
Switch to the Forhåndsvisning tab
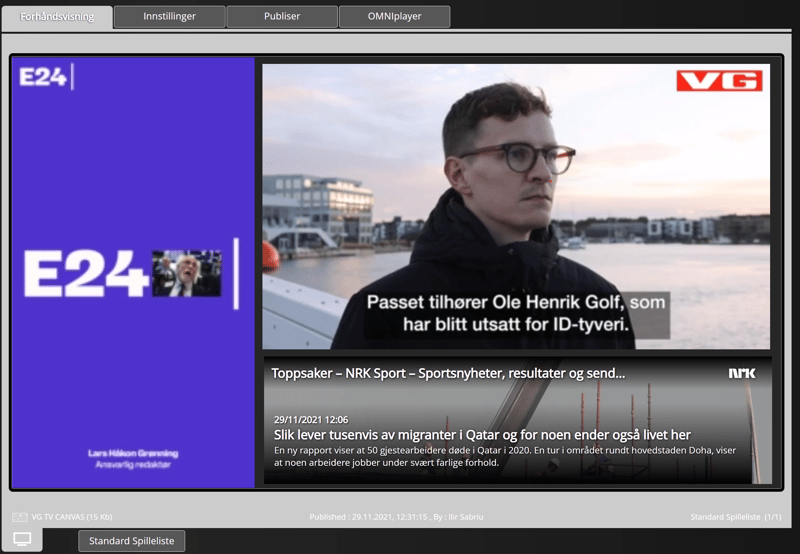point(57,17)
